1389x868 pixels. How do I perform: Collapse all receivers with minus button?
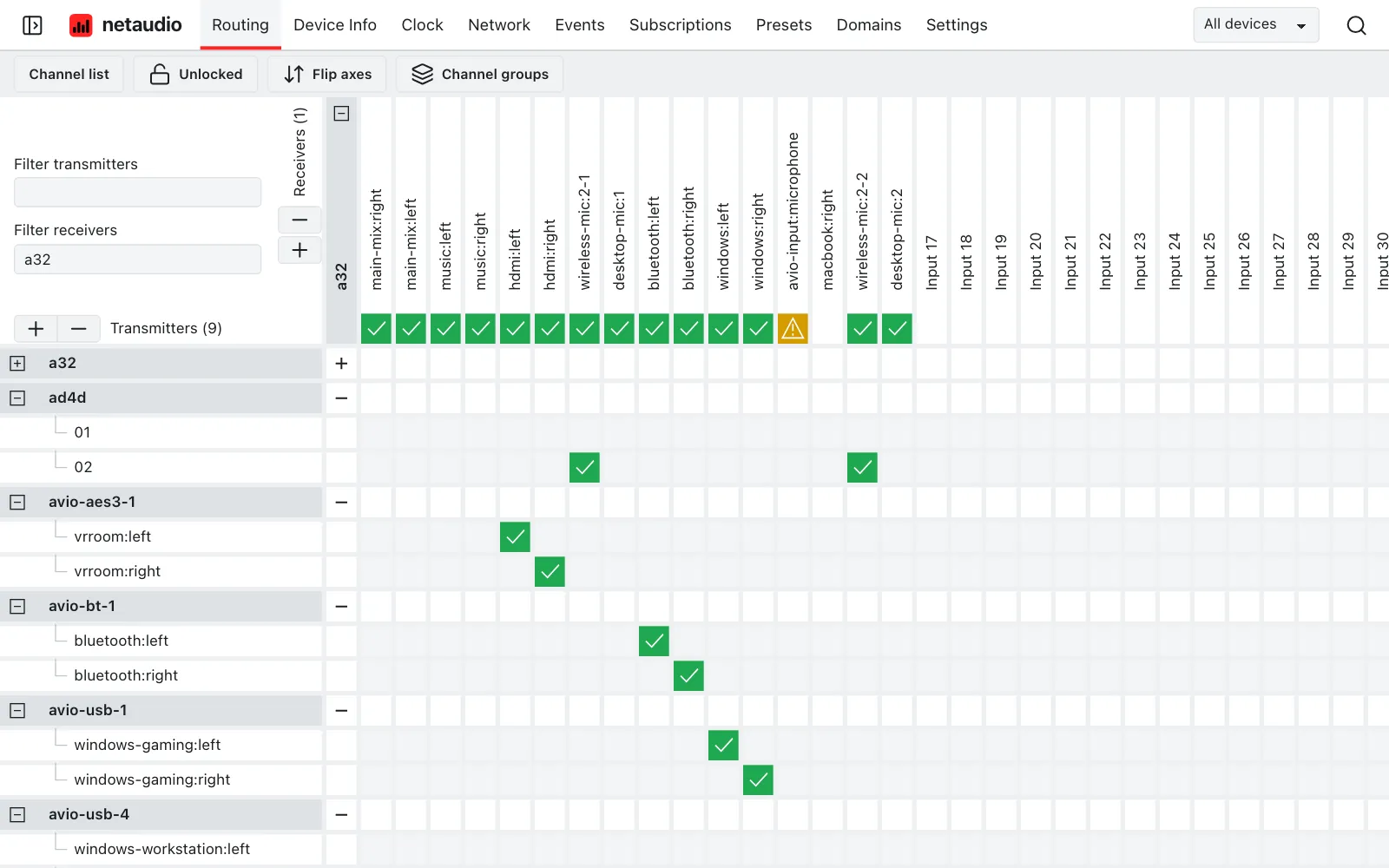(300, 220)
